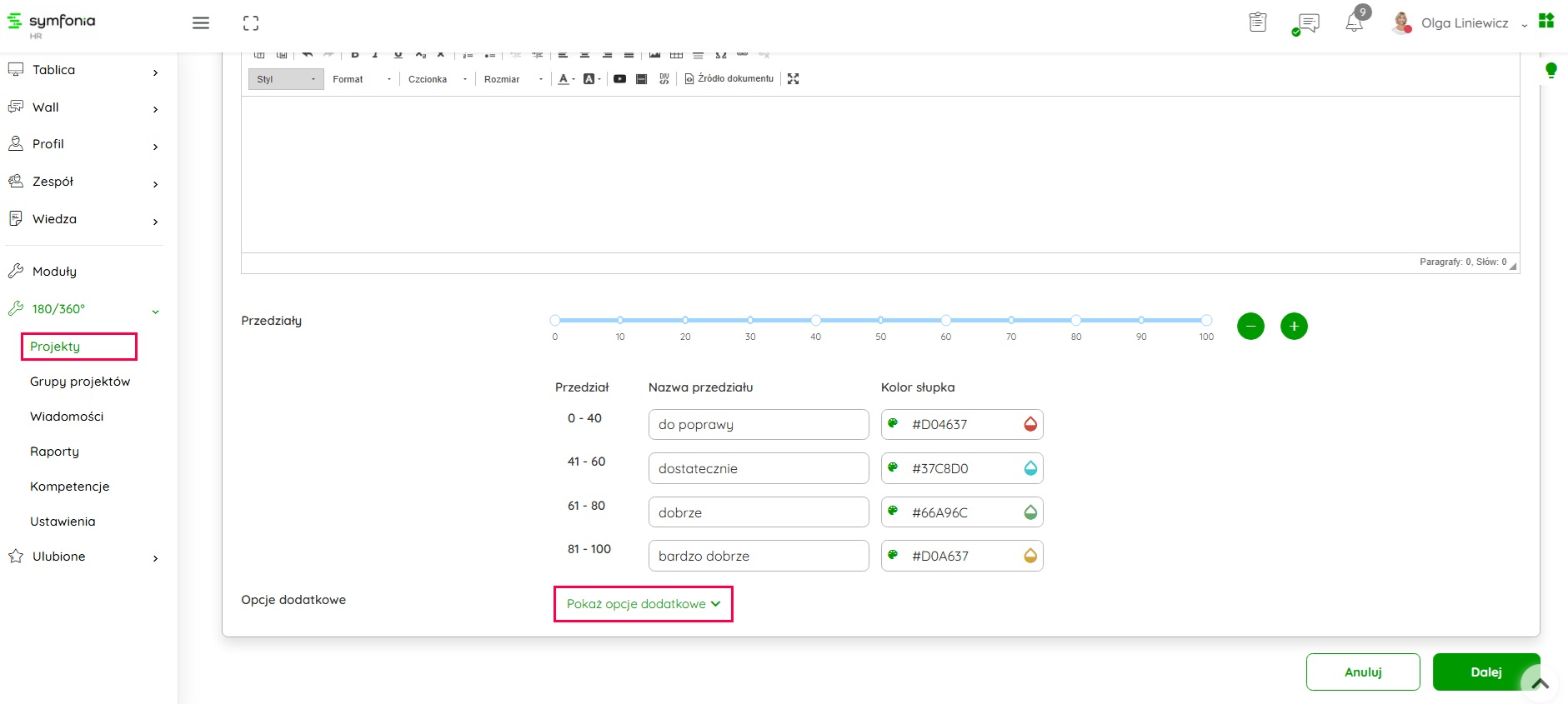Add an interval with green plus button
Screen dimensions: 1568x704
1294,326
